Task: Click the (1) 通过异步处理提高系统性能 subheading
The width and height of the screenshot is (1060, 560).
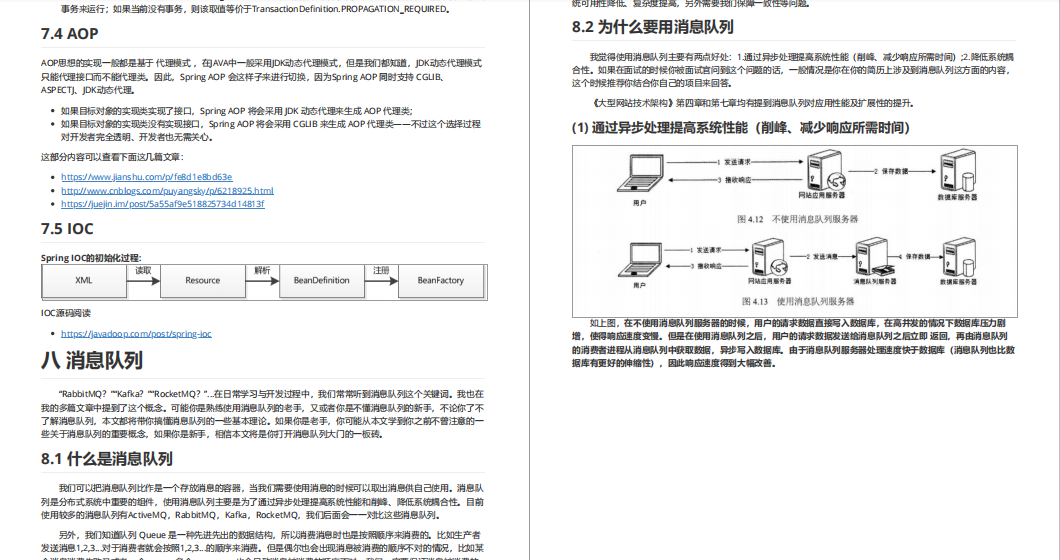Action: tap(741, 128)
